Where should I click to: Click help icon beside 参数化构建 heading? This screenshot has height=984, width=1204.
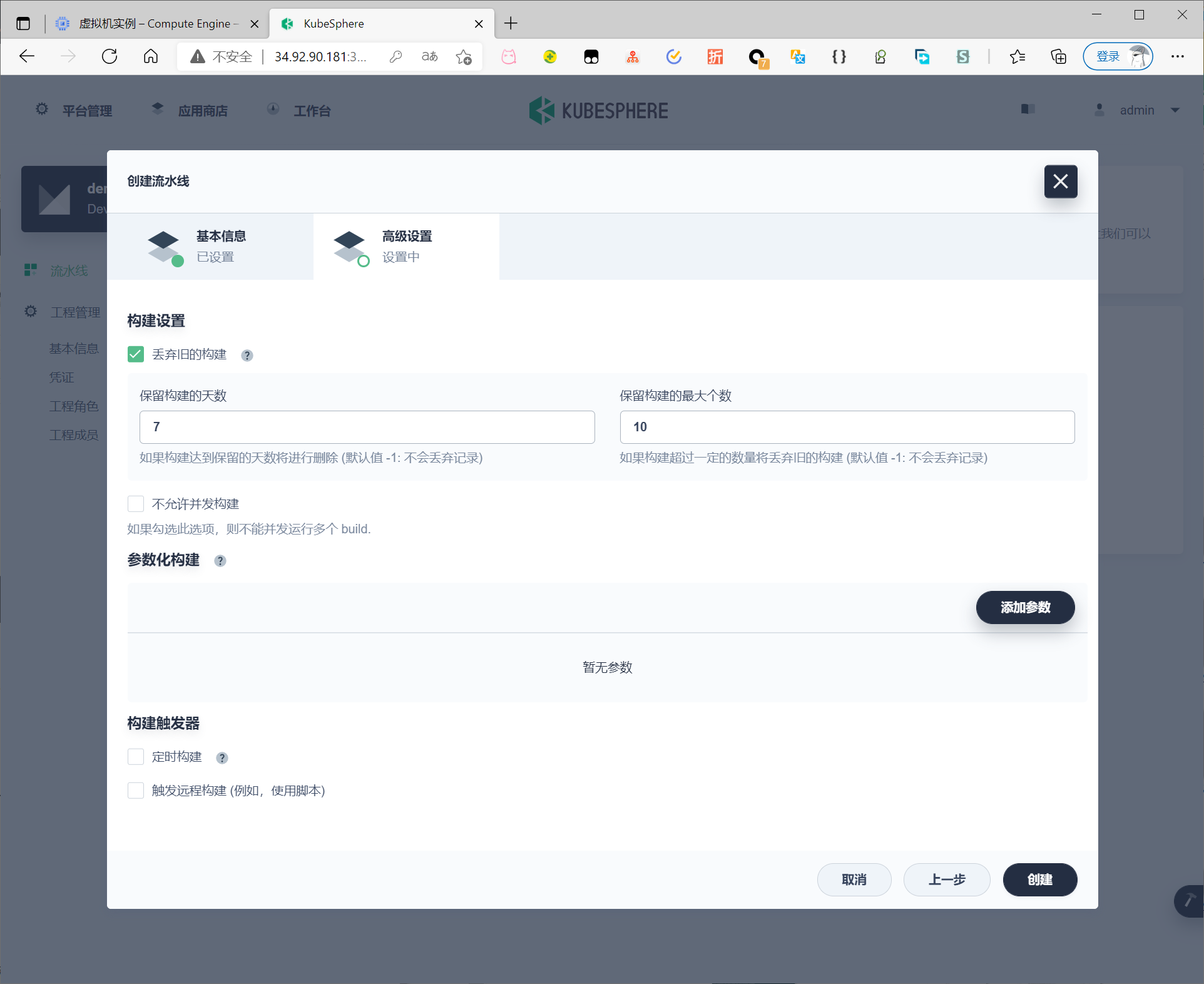coord(220,561)
